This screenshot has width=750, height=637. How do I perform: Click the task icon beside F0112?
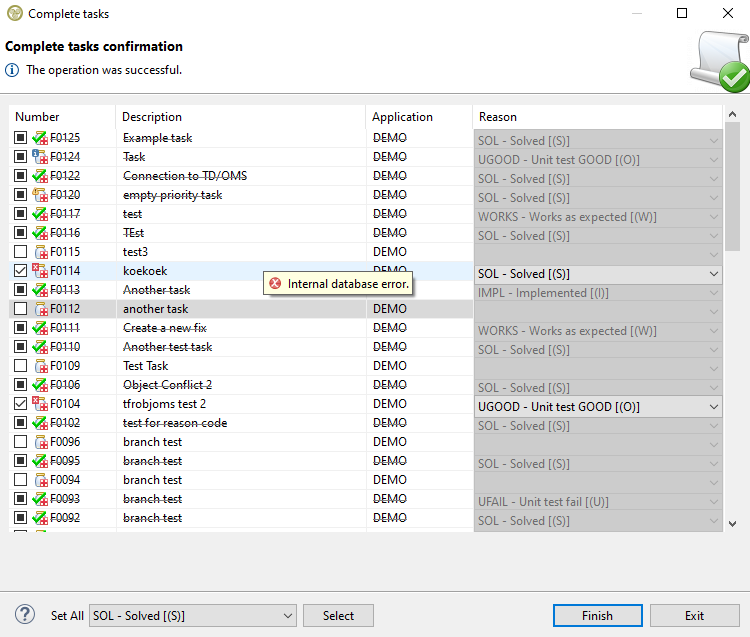pyautogui.click(x=41, y=309)
